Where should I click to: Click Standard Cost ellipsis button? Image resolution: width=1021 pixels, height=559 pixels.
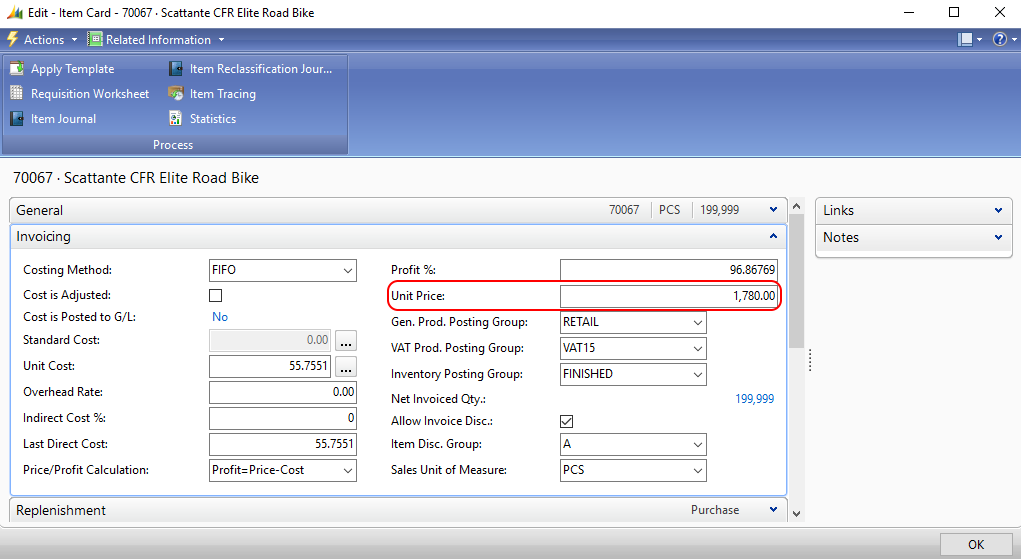pos(346,340)
